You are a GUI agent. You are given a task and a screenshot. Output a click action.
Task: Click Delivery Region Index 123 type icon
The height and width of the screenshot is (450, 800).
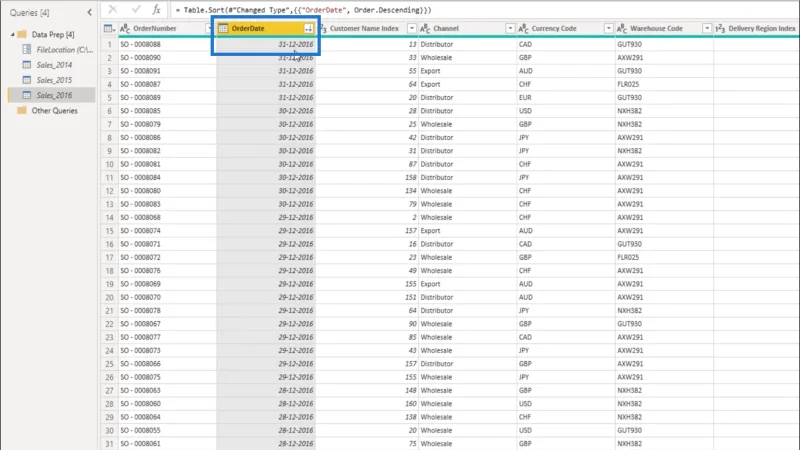(720, 29)
